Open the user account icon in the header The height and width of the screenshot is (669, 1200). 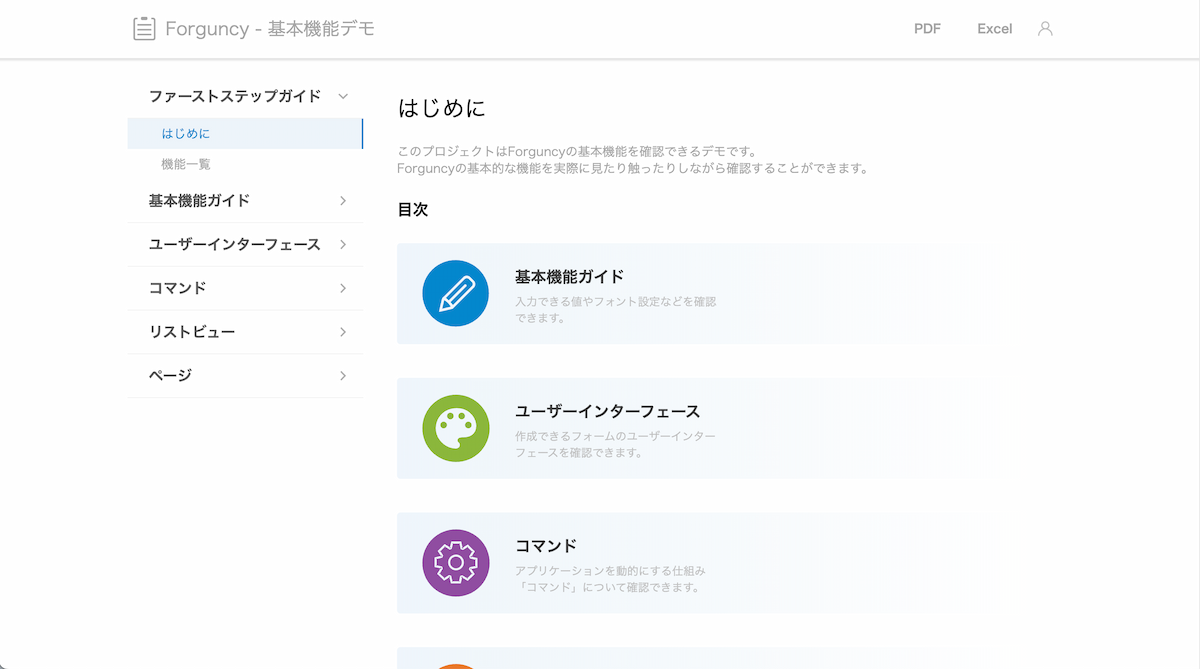click(x=1045, y=28)
